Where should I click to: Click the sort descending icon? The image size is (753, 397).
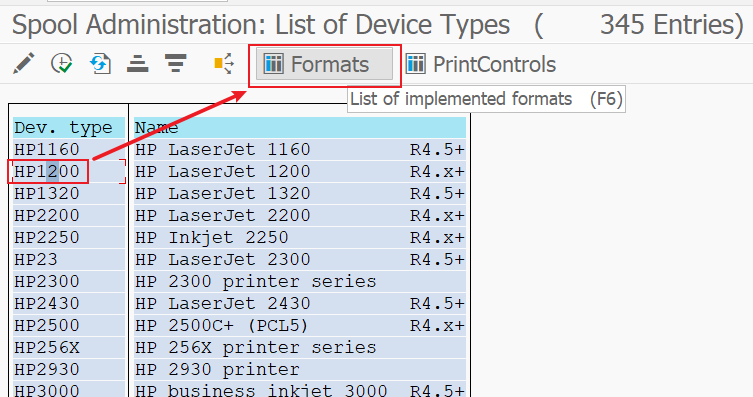175,63
